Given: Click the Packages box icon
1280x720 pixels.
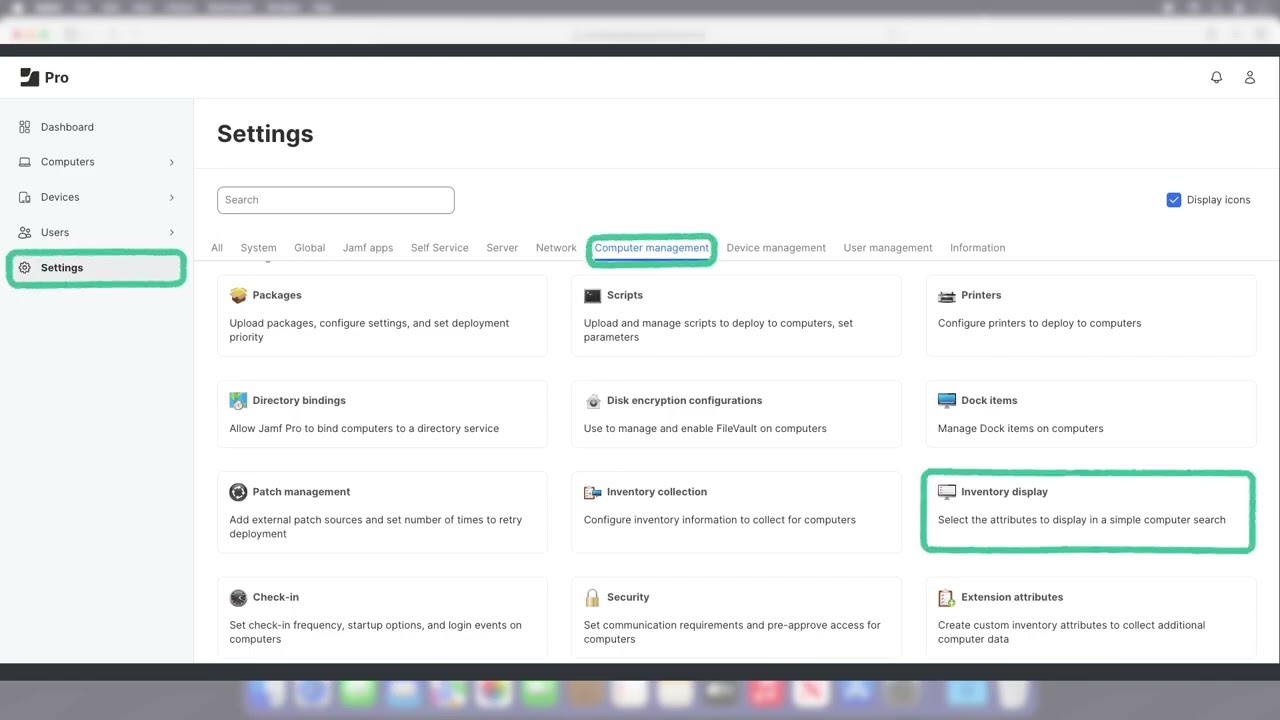Looking at the screenshot, I should [x=238, y=295].
